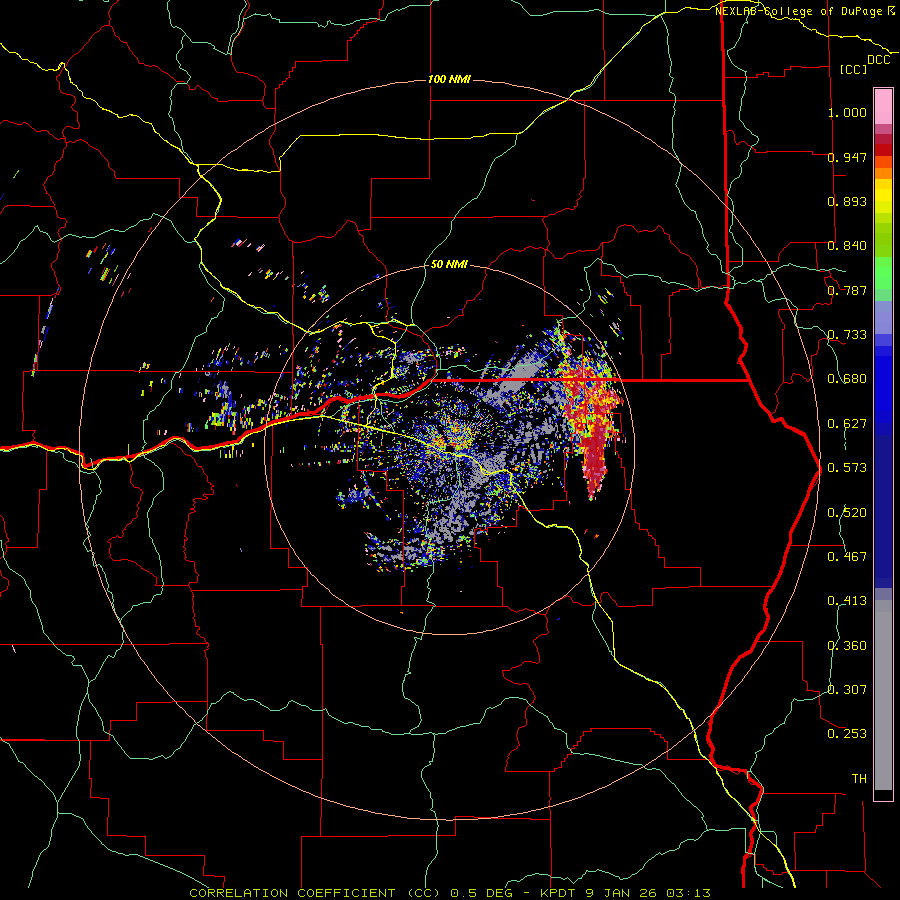Screen dimensions: 900x900
Task: Click the 0.840 color scale value
Action: tap(847, 246)
